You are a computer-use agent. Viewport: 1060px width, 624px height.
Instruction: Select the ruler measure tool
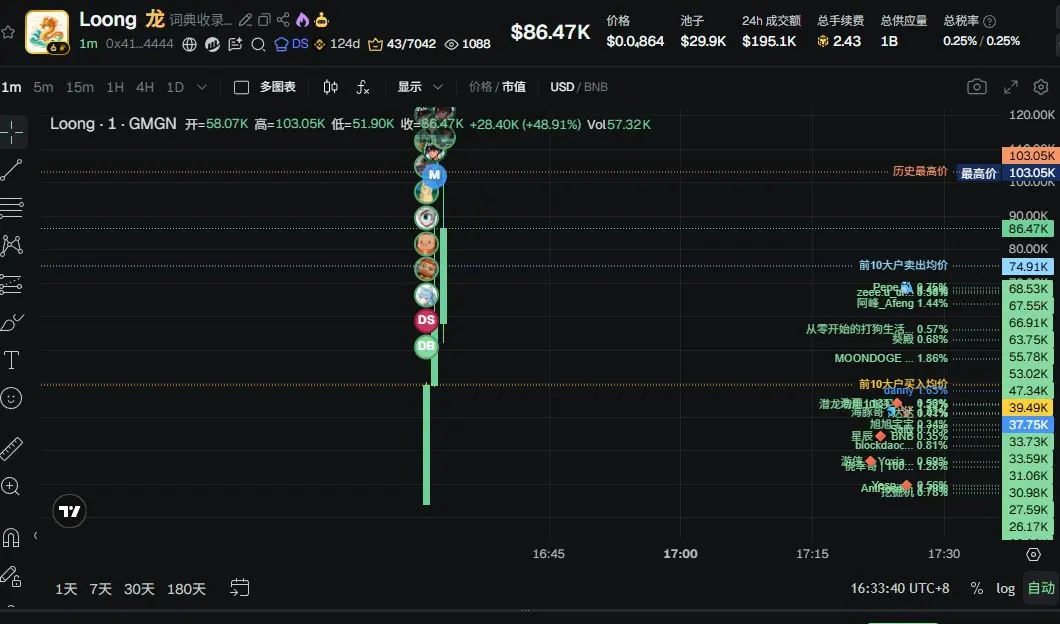click(11, 448)
